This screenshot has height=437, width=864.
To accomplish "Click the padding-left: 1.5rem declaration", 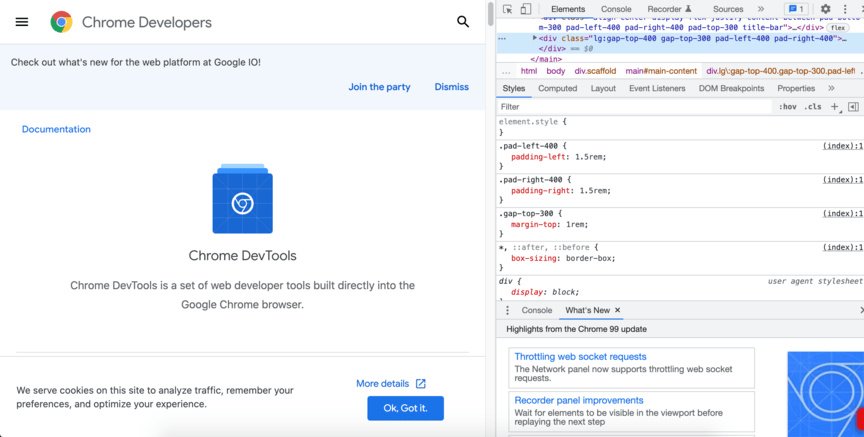I will coord(558,157).
